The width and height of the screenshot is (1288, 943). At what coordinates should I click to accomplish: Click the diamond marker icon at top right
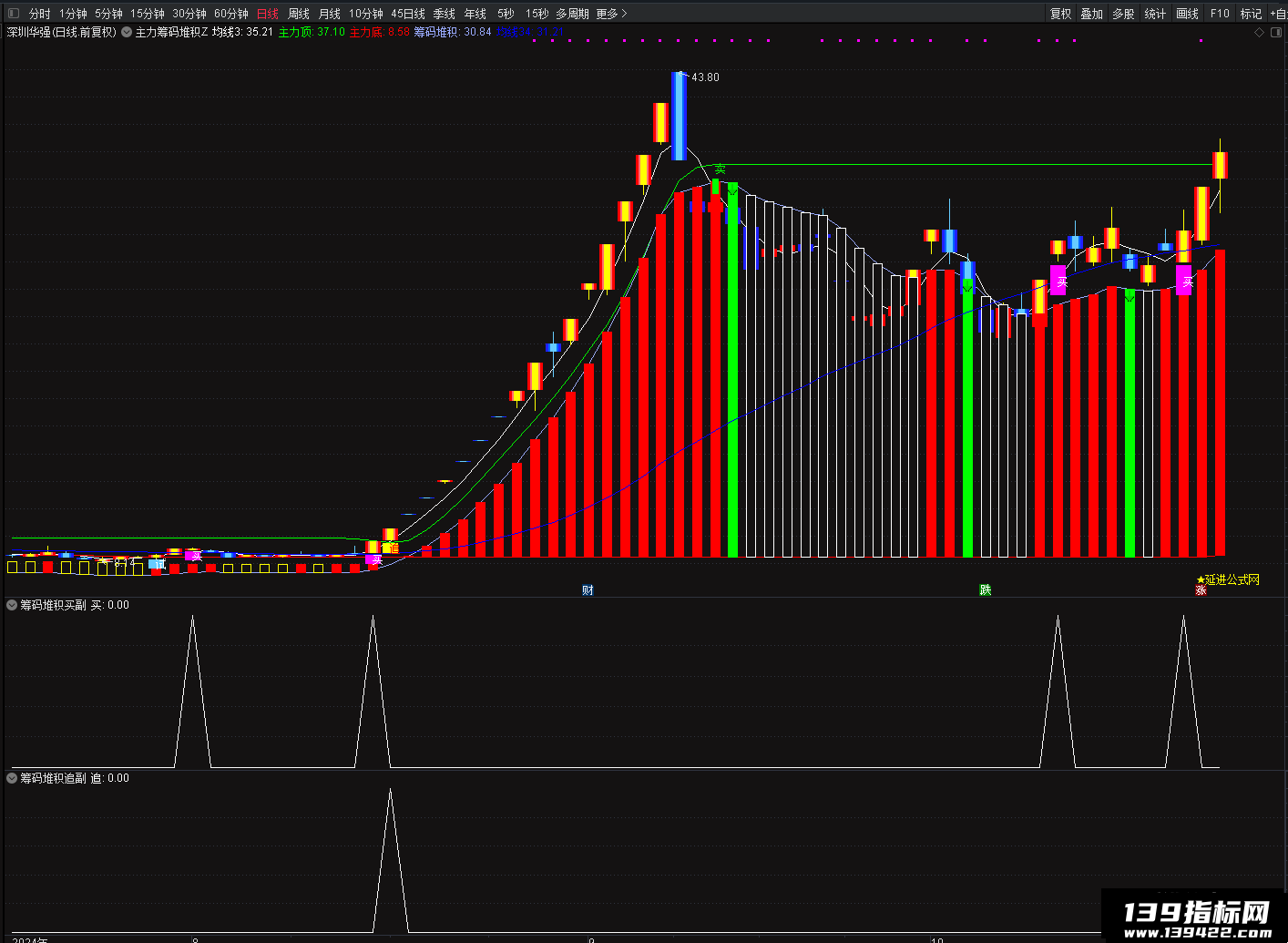pyautogui.click(x=1260, y=32)
